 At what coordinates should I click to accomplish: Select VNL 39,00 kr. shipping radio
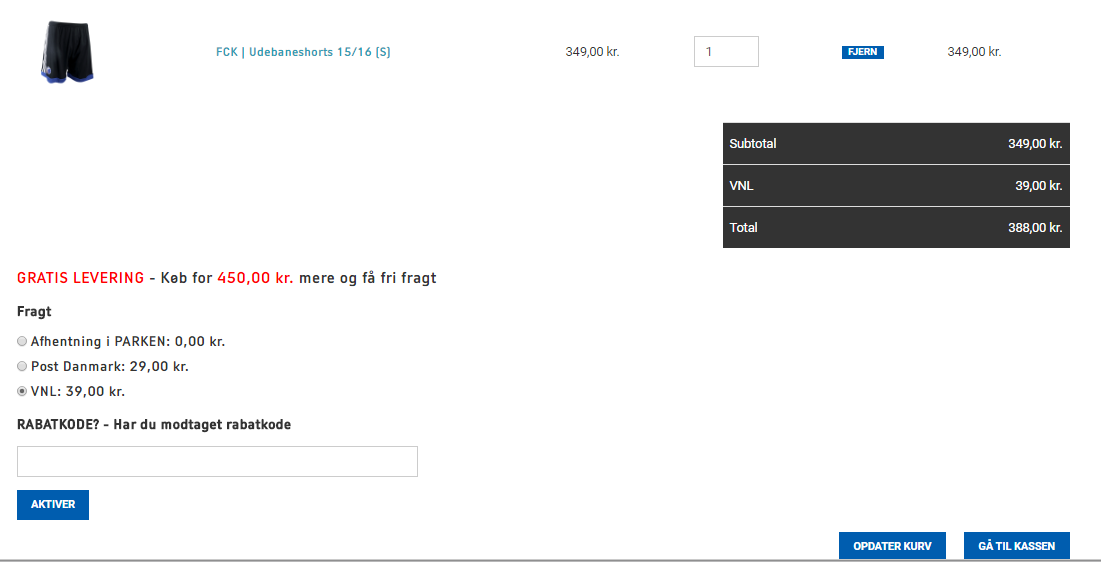(22, 391)
